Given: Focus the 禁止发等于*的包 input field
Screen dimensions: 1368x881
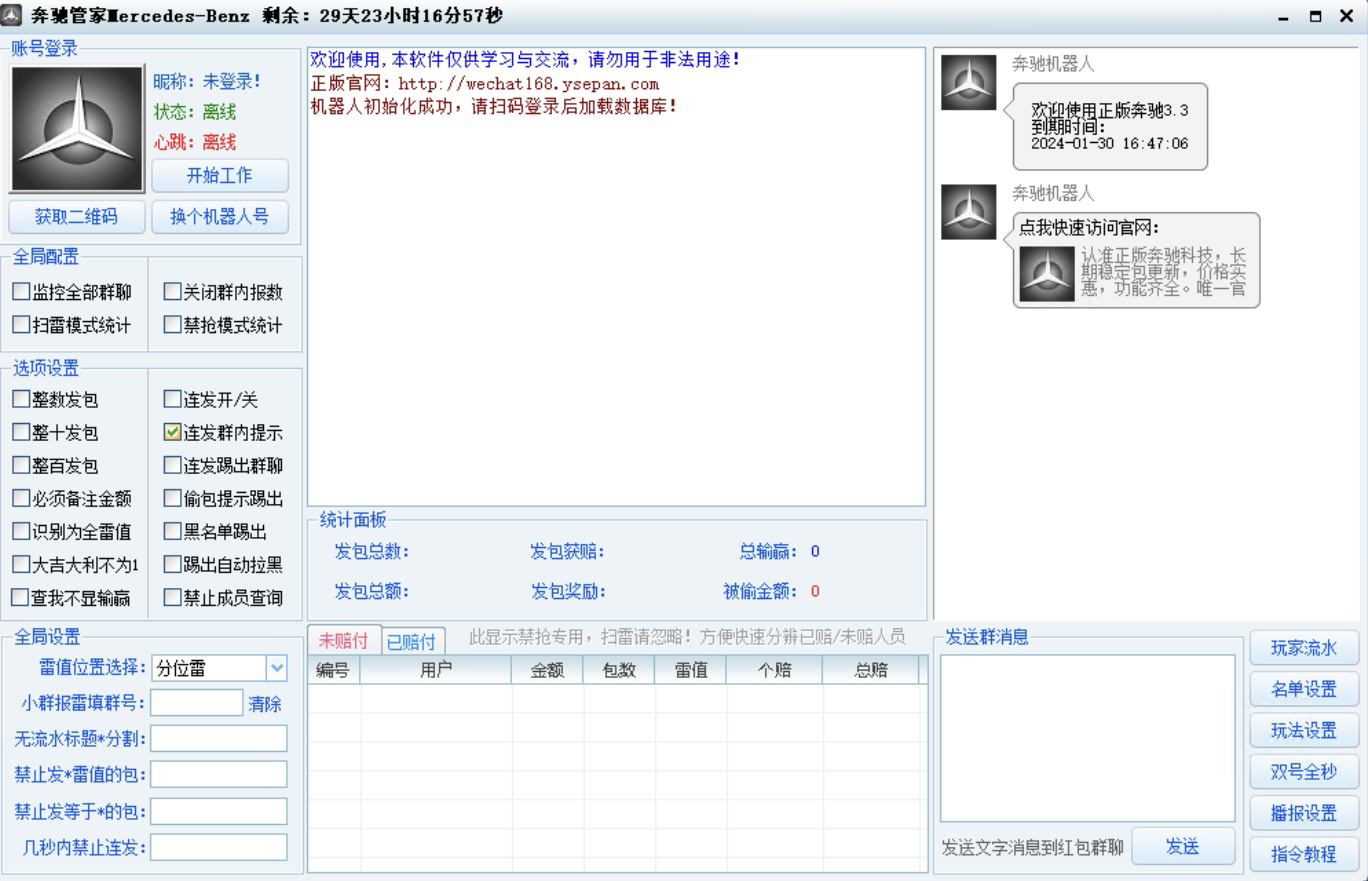Looking at the screenshot, I should (219, 811).
